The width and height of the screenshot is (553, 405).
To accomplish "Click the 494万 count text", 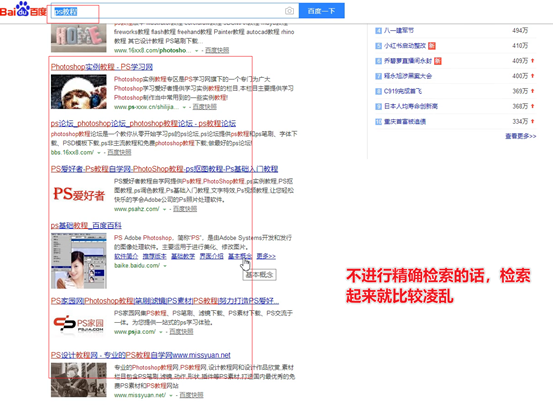I will tap(520, 31).
